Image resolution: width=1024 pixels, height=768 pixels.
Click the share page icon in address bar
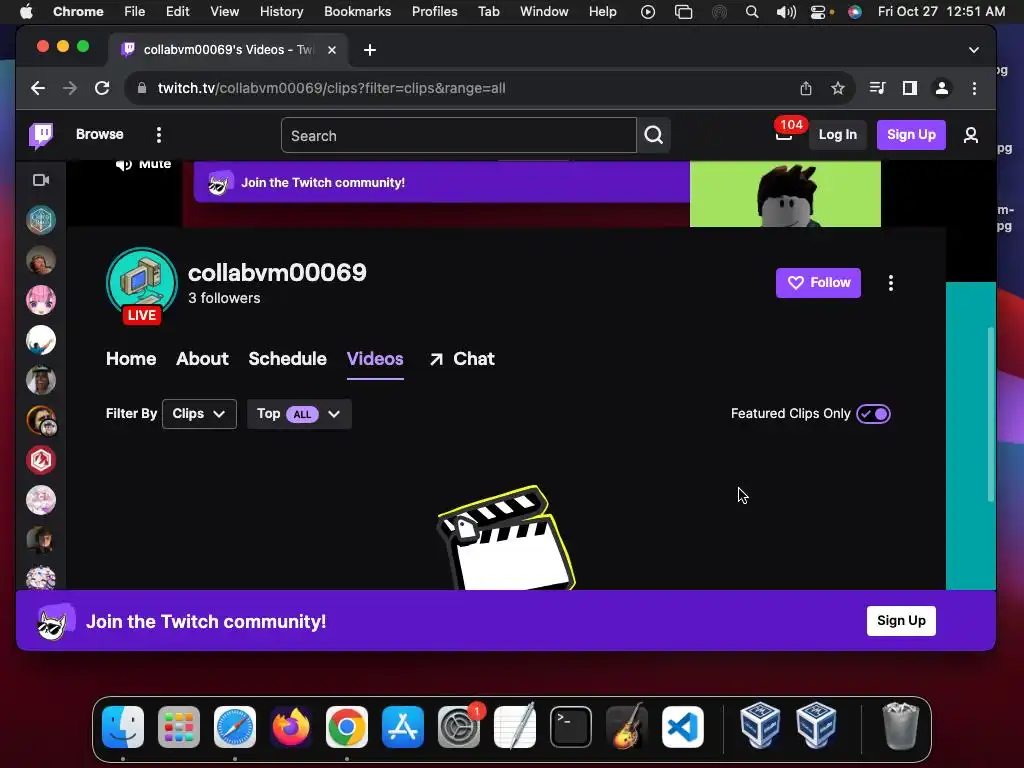(x=806, y=88)
